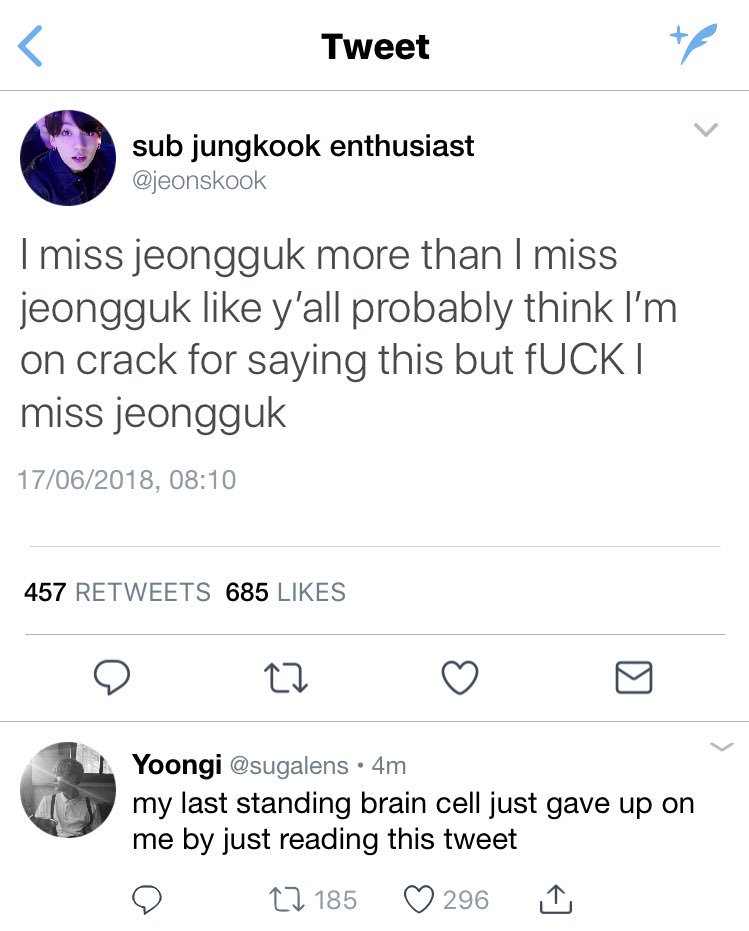The width and height of the screenshot is (749, 931).
Task: Open the tweet timestamp 17/06/2018, 08:10
Action: (127, 480)
